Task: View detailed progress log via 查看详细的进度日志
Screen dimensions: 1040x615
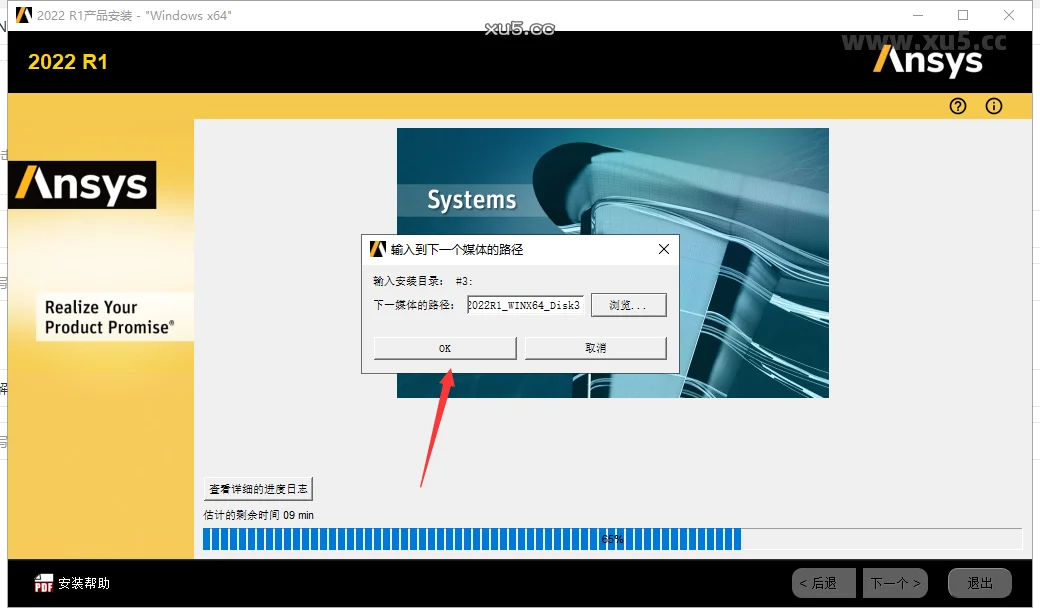Action: [257, 488]
